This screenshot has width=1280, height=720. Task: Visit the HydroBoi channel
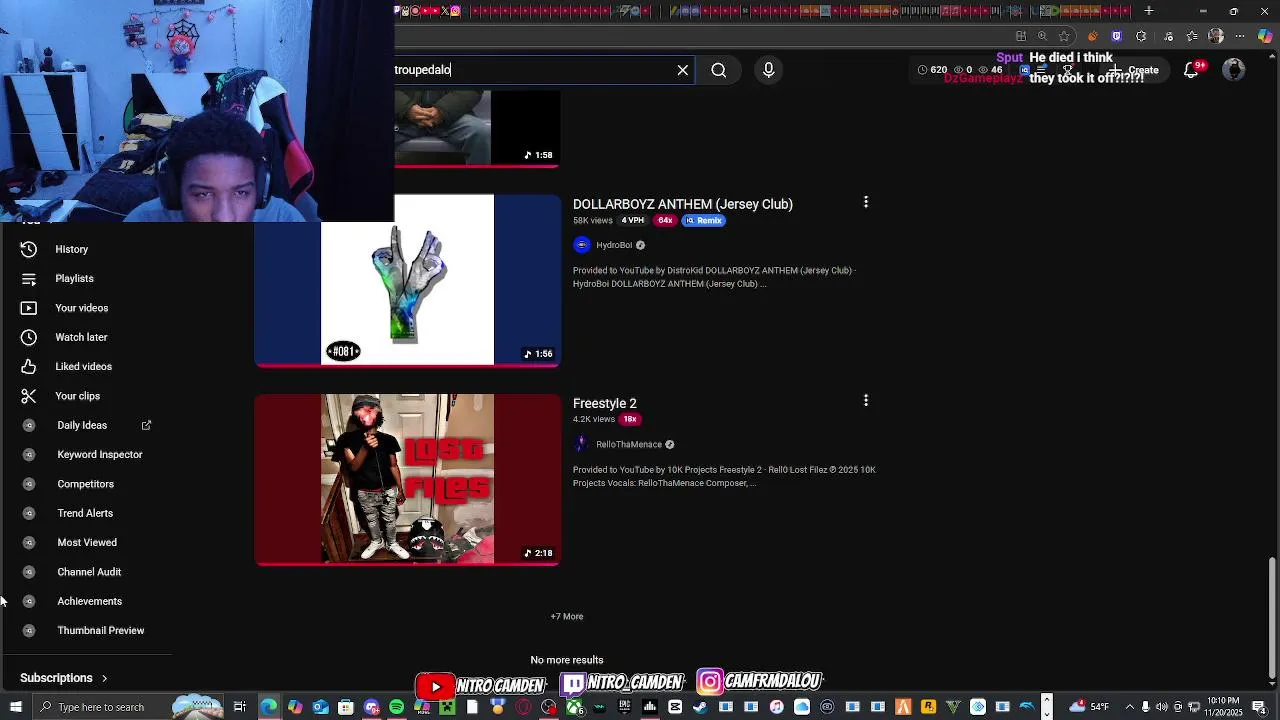click(x=614, y=245)
